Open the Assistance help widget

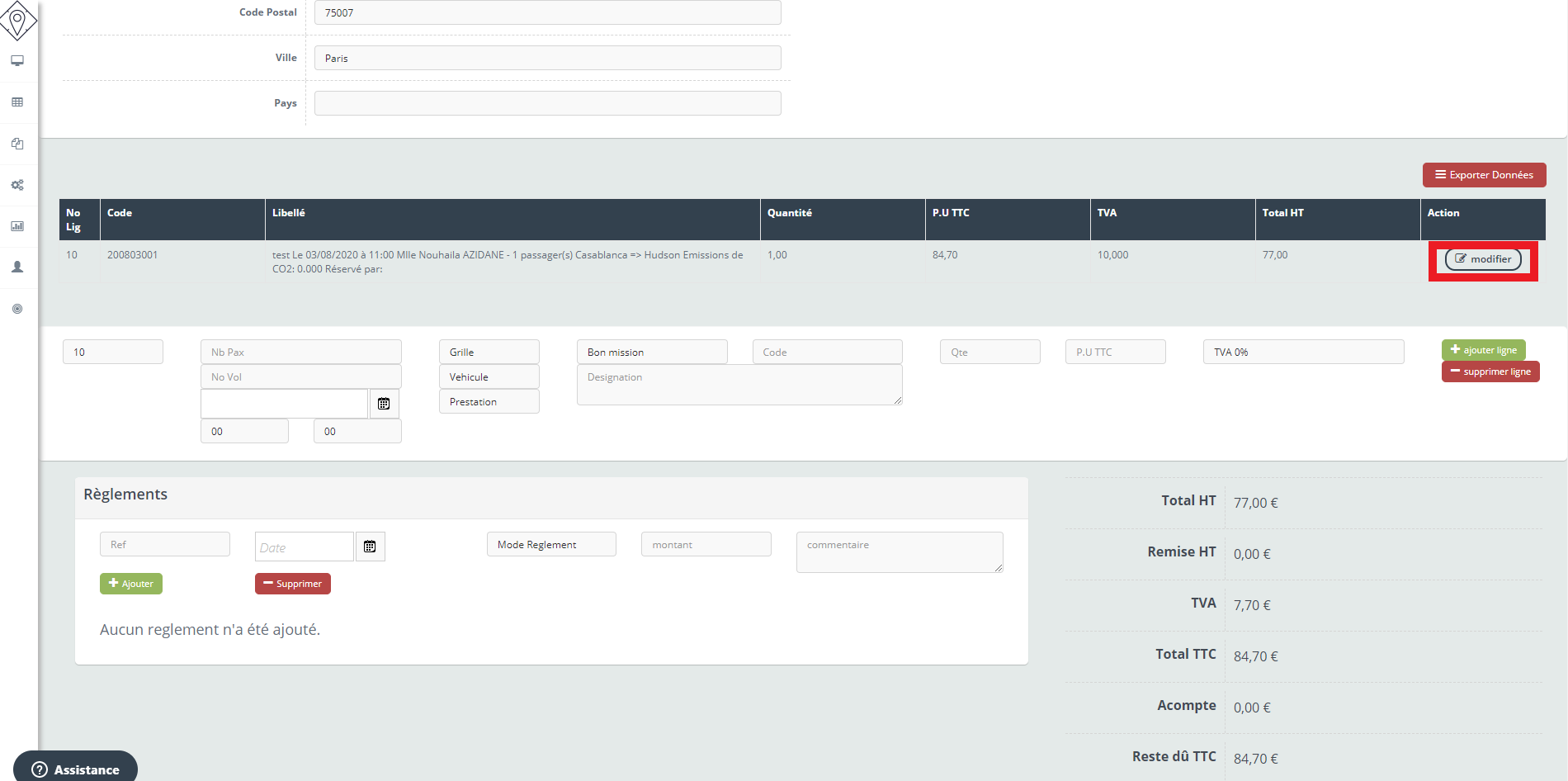pyautogui.click(x=76, y=769)
